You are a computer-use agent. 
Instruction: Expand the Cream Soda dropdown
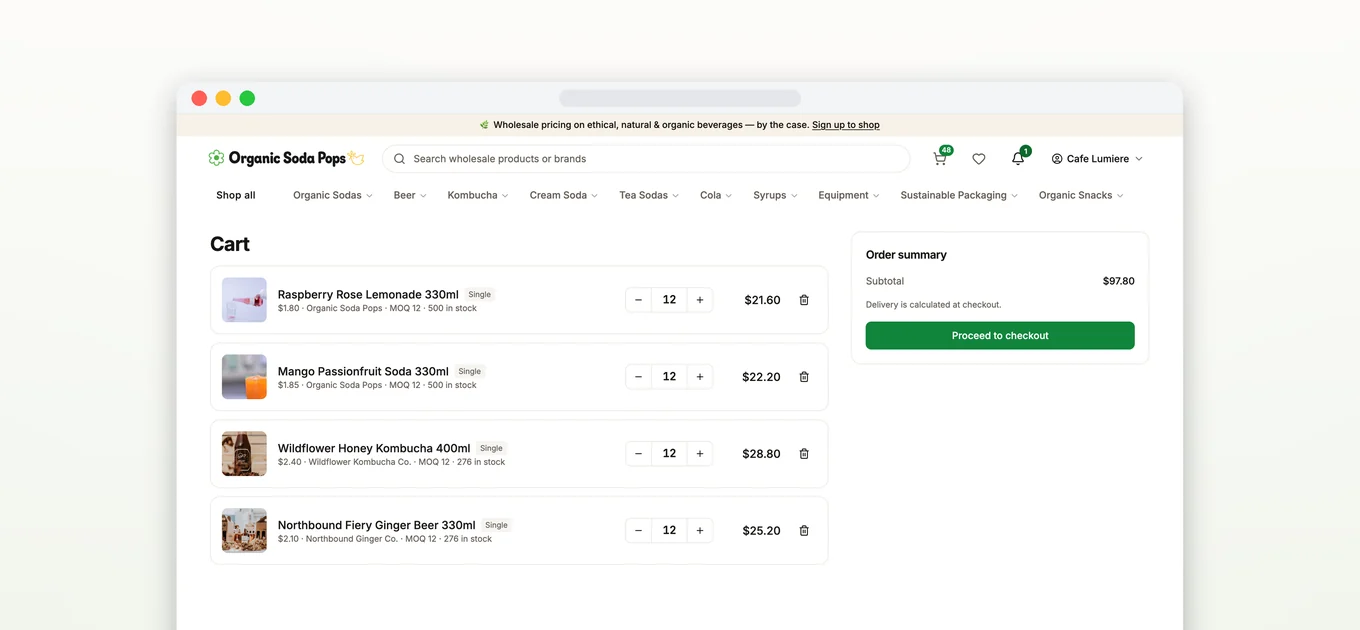564,195
